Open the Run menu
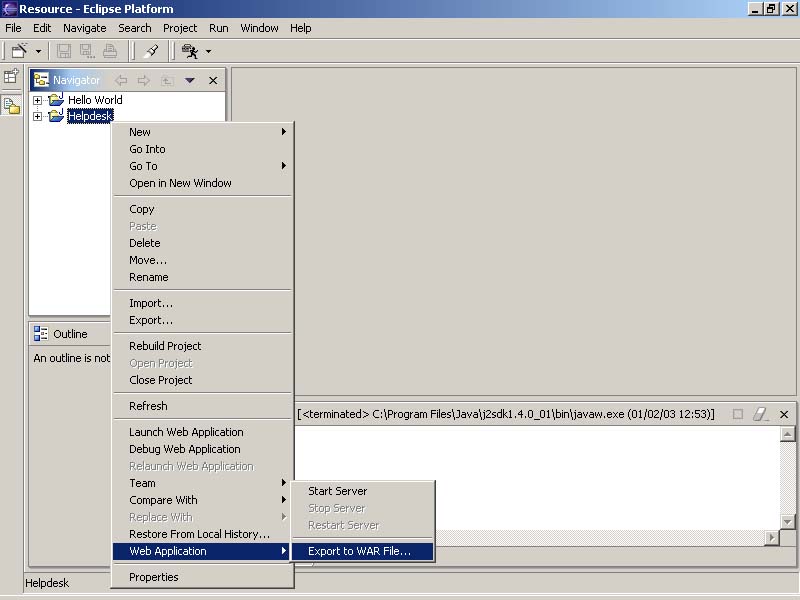The width and height of the screenshot is (800, 600). coord(219,28)
